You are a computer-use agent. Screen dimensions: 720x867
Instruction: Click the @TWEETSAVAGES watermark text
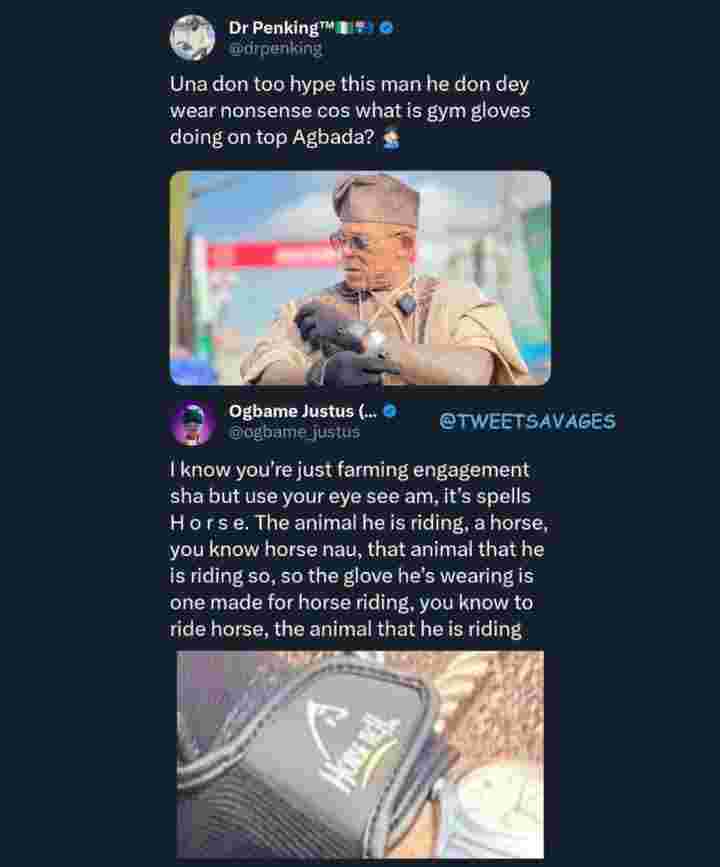(x=527, y=421)
